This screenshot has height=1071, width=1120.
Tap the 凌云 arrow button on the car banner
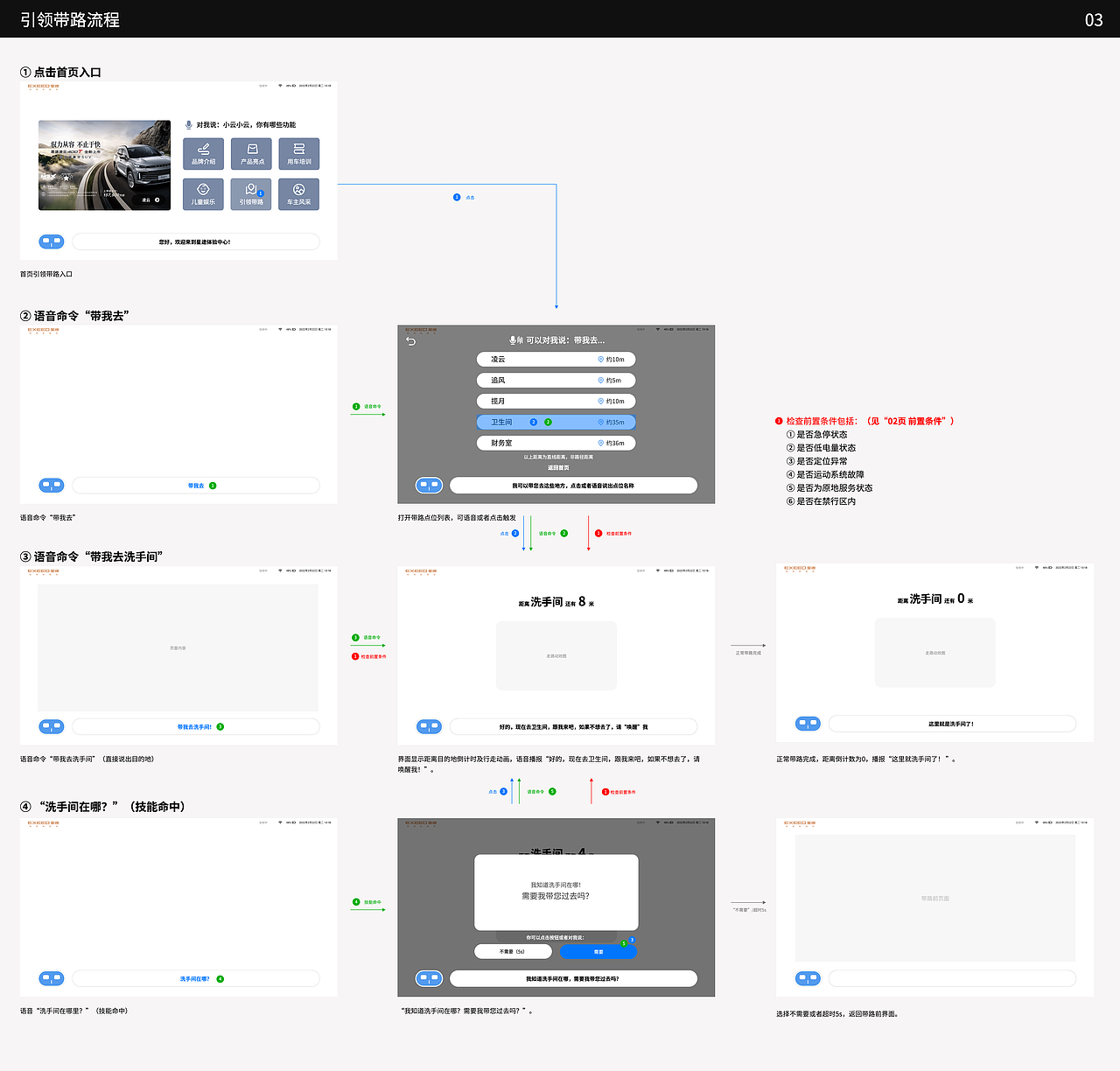click(x=151, y=200)
